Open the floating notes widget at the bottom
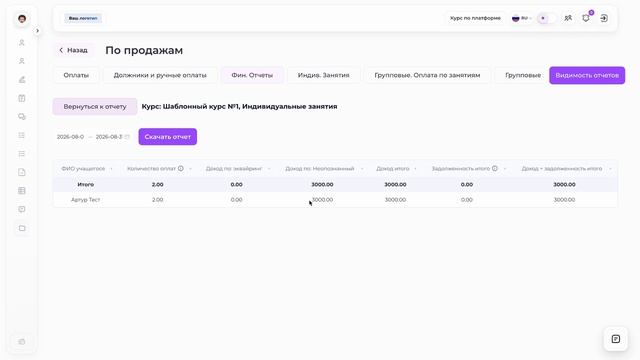640x360 pixels. point(616,339)
